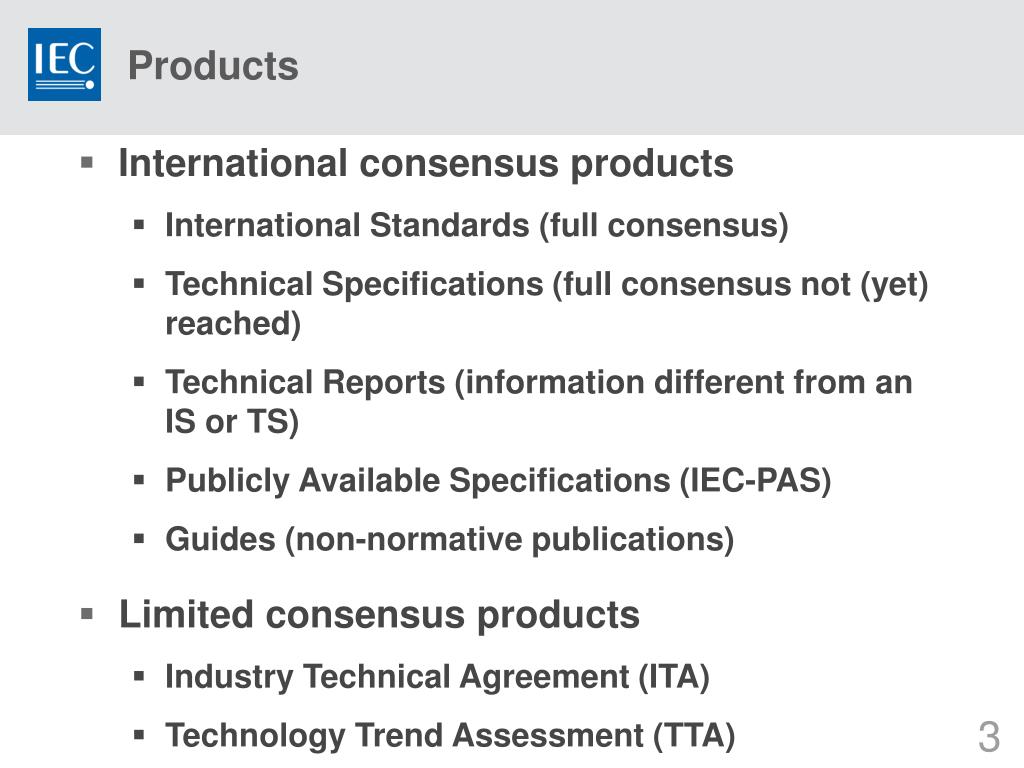Select the International consensus products heading
Viewport: 1024px width, 768px height.
point(426,163)
